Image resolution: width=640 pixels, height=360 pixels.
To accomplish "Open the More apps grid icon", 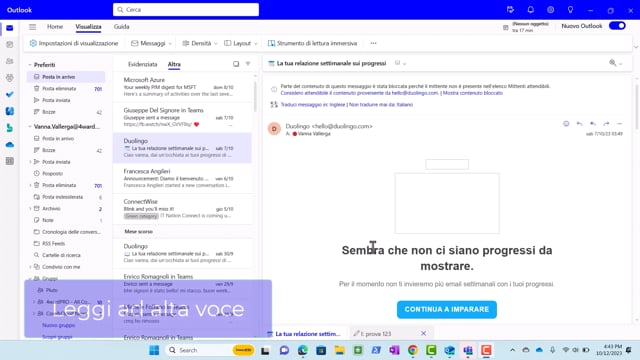I will coord(10,161).
